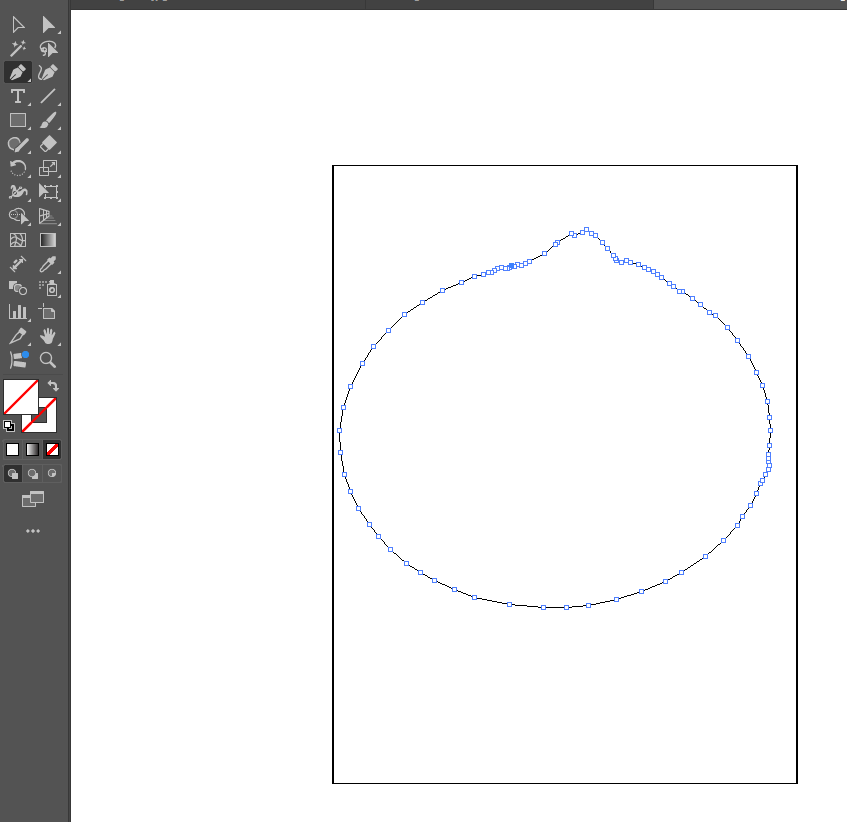This screenshot has width=847, height=822.
Task: Select the Magic Wand tool
Action: tap(18, 49)
